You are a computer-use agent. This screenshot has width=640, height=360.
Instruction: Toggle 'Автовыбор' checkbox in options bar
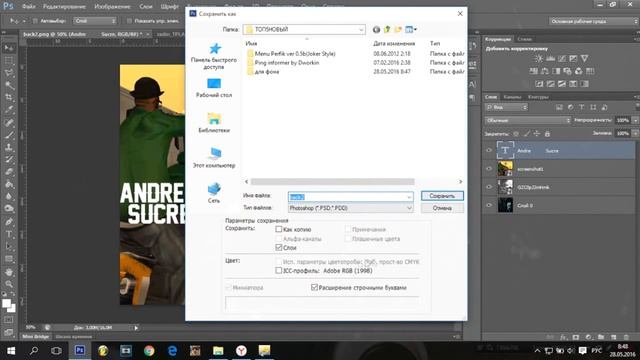[x=36, y=21]
